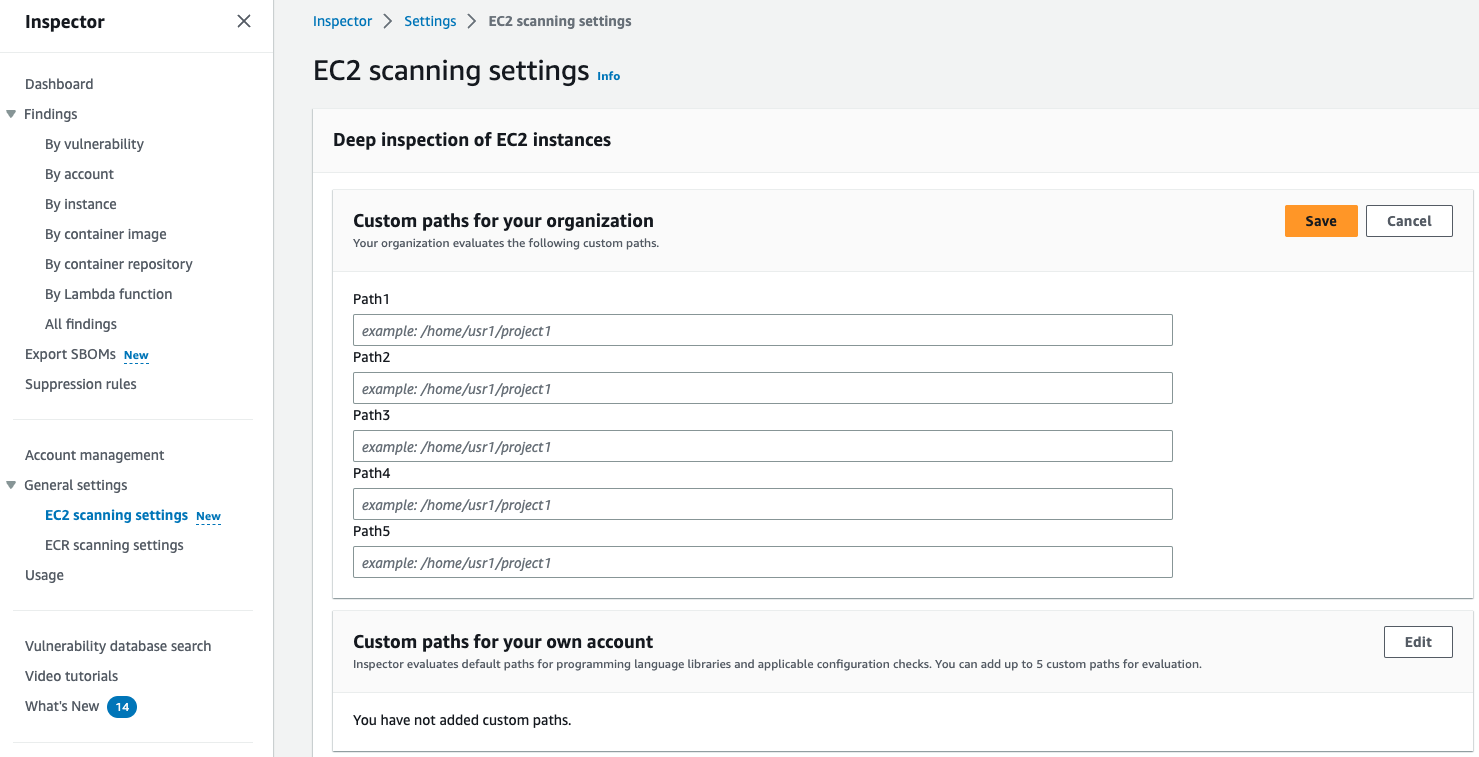Click 'Deep inspection of EC2 instances' heading
The width and height of the screenshot is (1479, 757).
(472, 140)
